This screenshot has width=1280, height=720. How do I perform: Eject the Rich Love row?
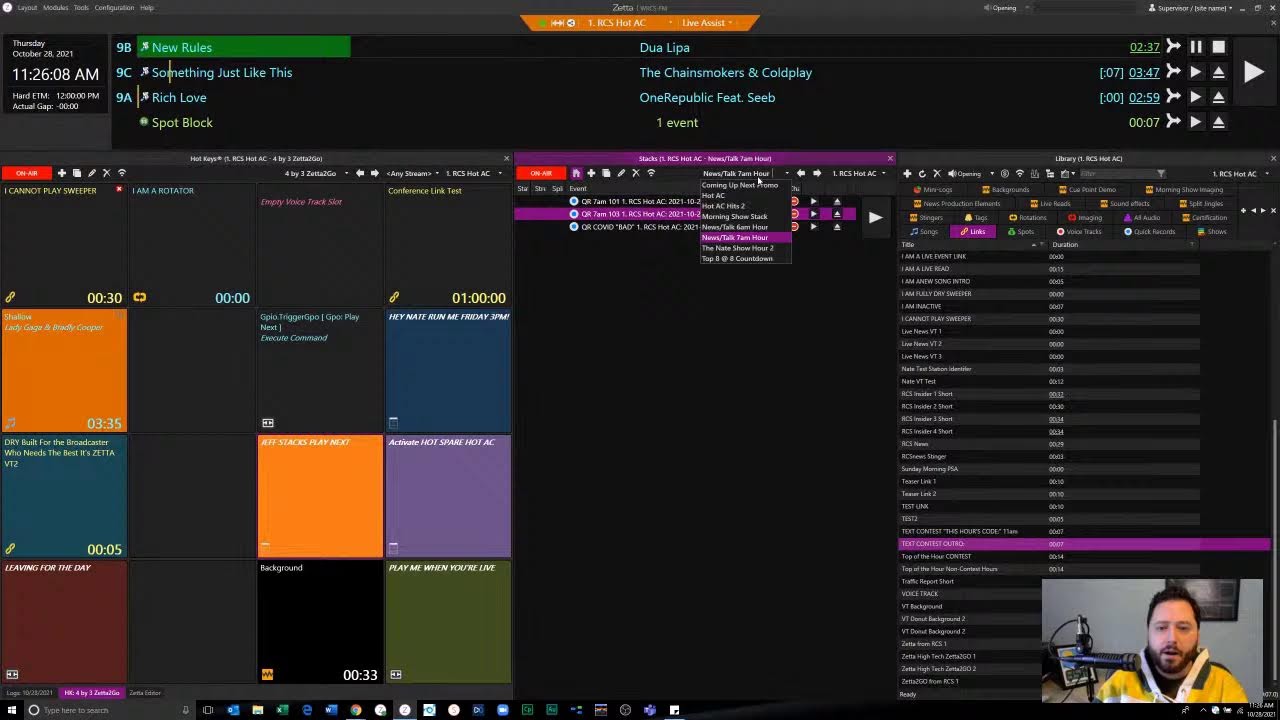coord(1219,97)
